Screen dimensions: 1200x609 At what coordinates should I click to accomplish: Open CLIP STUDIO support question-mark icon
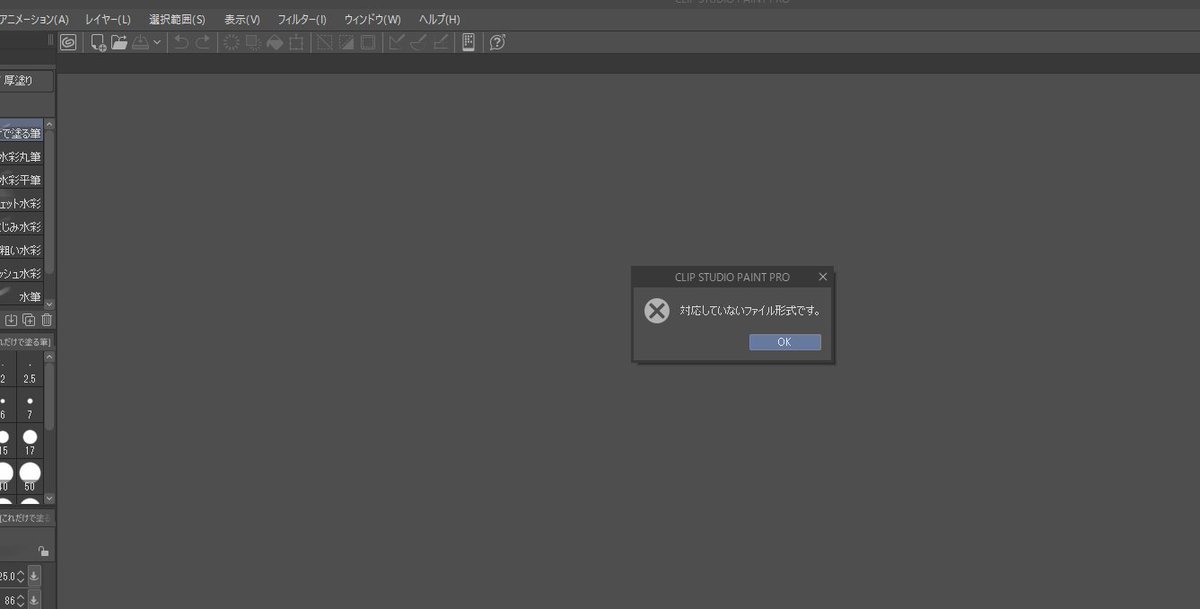(497, 42)
